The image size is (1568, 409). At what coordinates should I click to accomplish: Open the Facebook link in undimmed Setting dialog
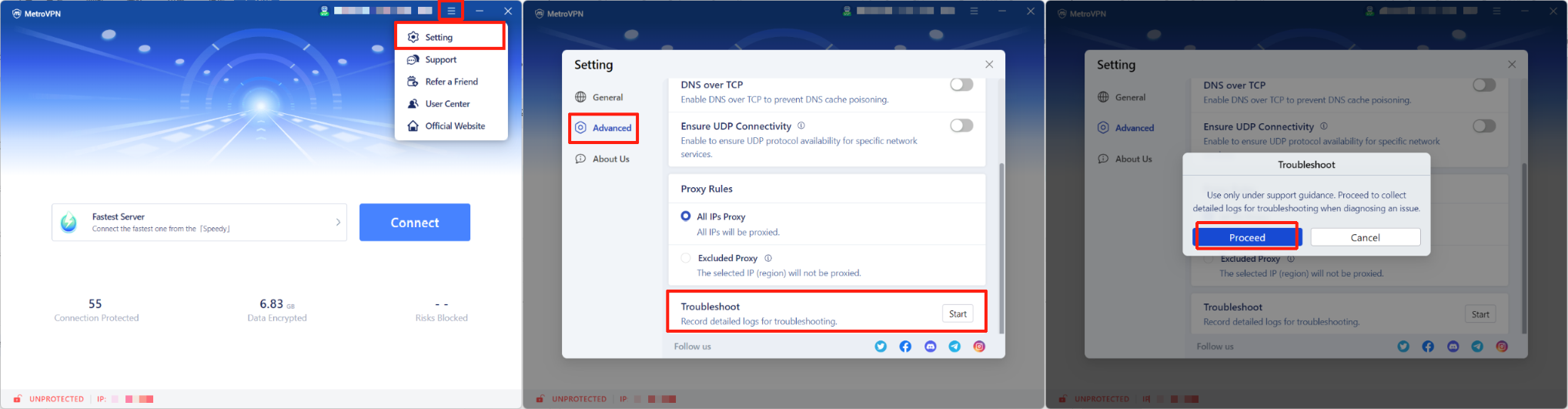[x=905, y=347]
